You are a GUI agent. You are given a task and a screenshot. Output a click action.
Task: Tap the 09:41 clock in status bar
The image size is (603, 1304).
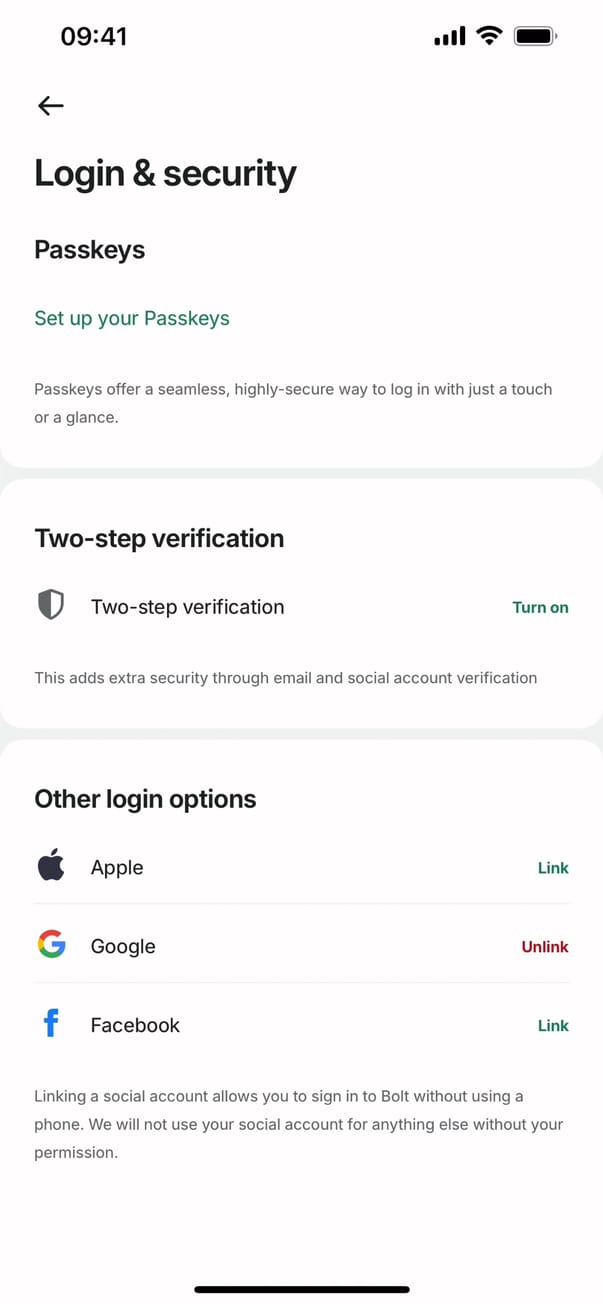coord(94,37)
